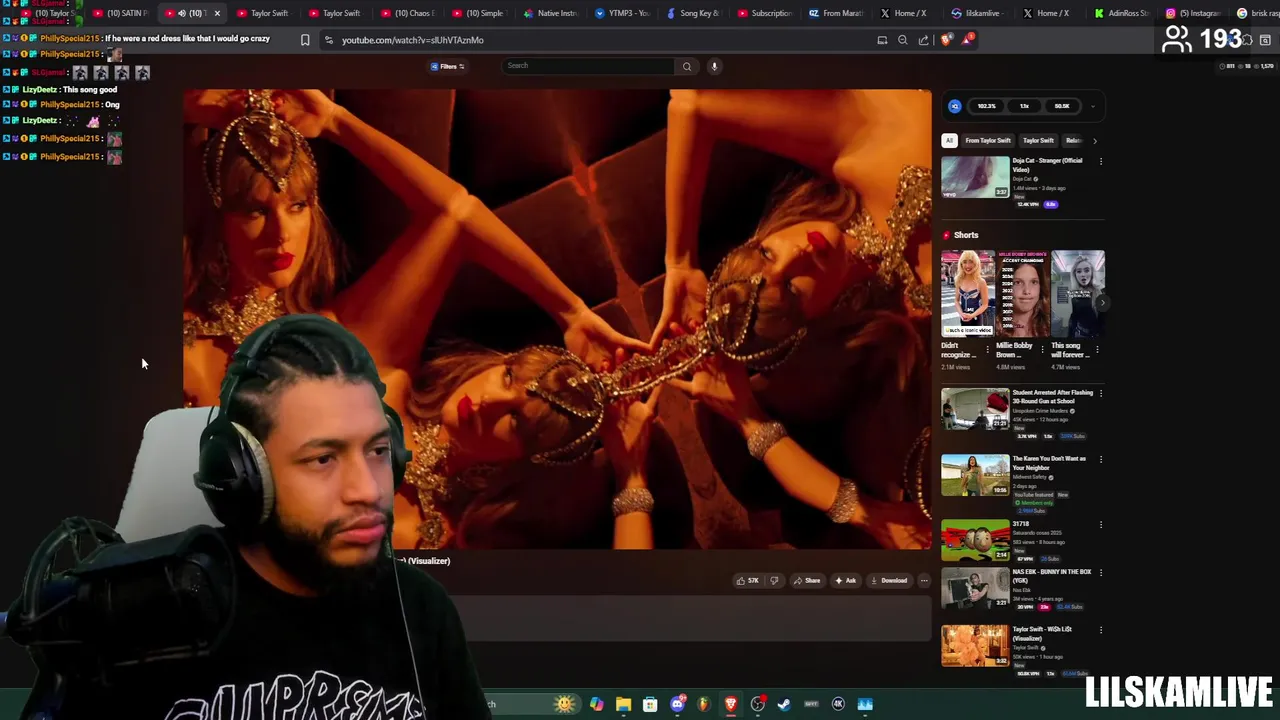This screenshot has height=720, width=1280.
Task: Open Discord from taskbar
Action: [677, 704]
